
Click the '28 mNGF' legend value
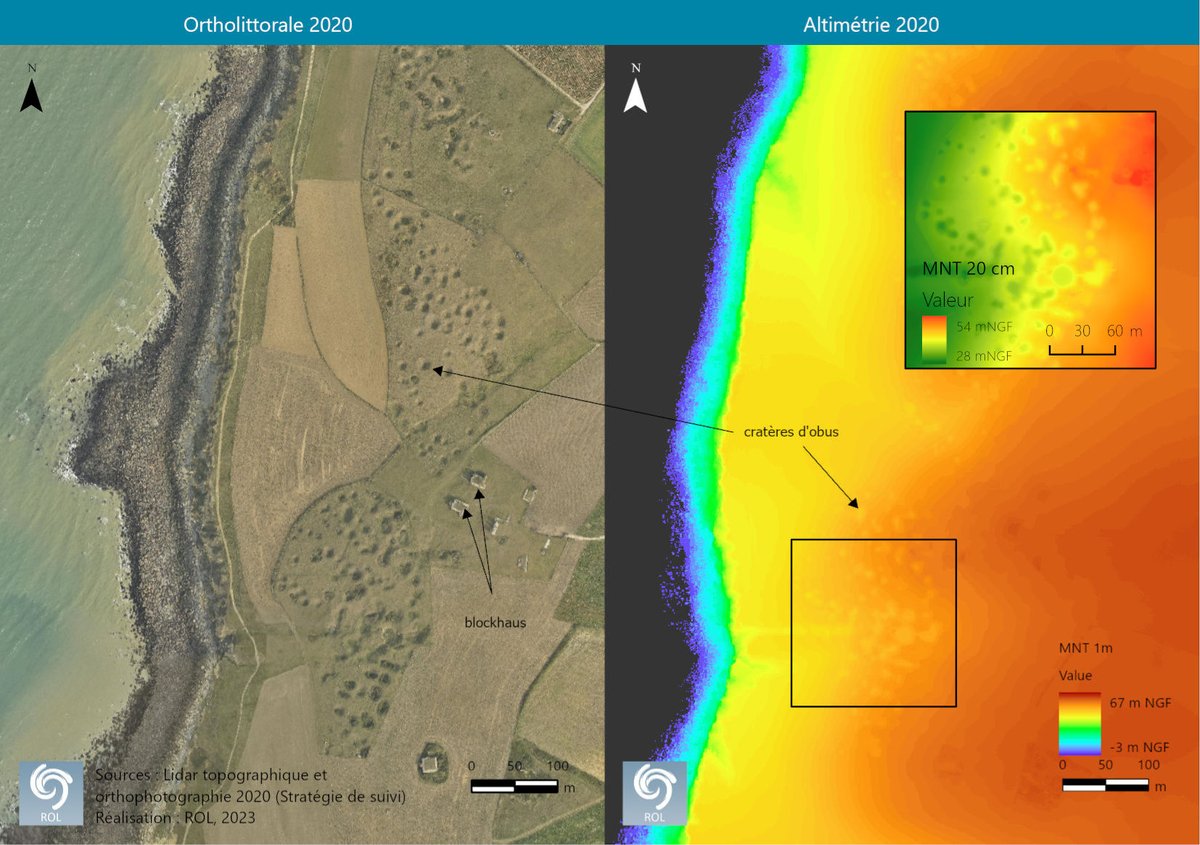pos(982,355)
